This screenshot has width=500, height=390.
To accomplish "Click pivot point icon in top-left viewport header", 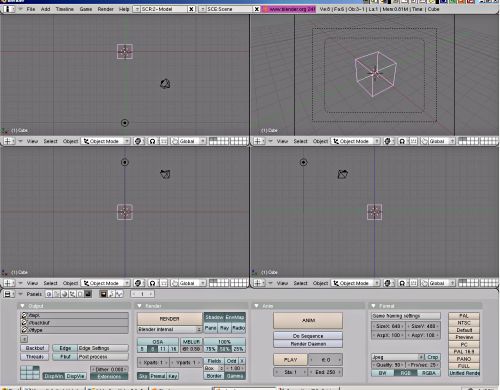I will click(x=152, y=141).
